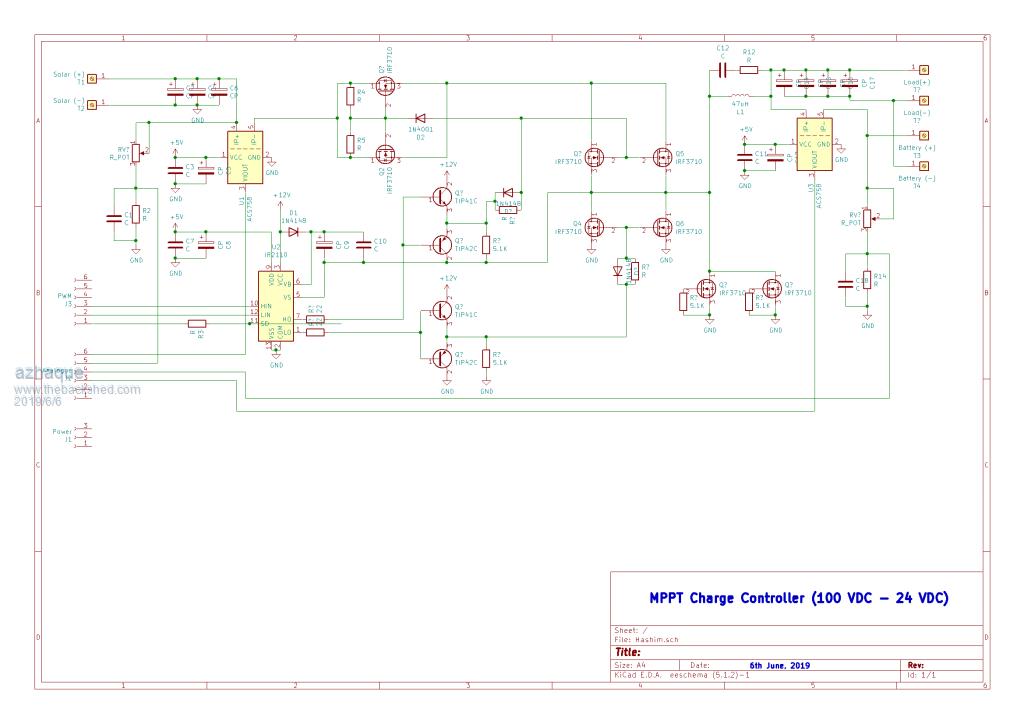Click the Battery (-) terminal T4
This screenshot has height=723, width=1024.
(x=924, y=166)
